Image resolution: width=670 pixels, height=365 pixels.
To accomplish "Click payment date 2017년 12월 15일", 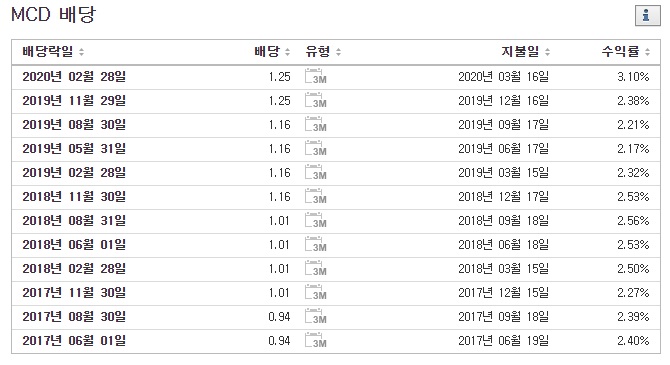I will point(503,292).
